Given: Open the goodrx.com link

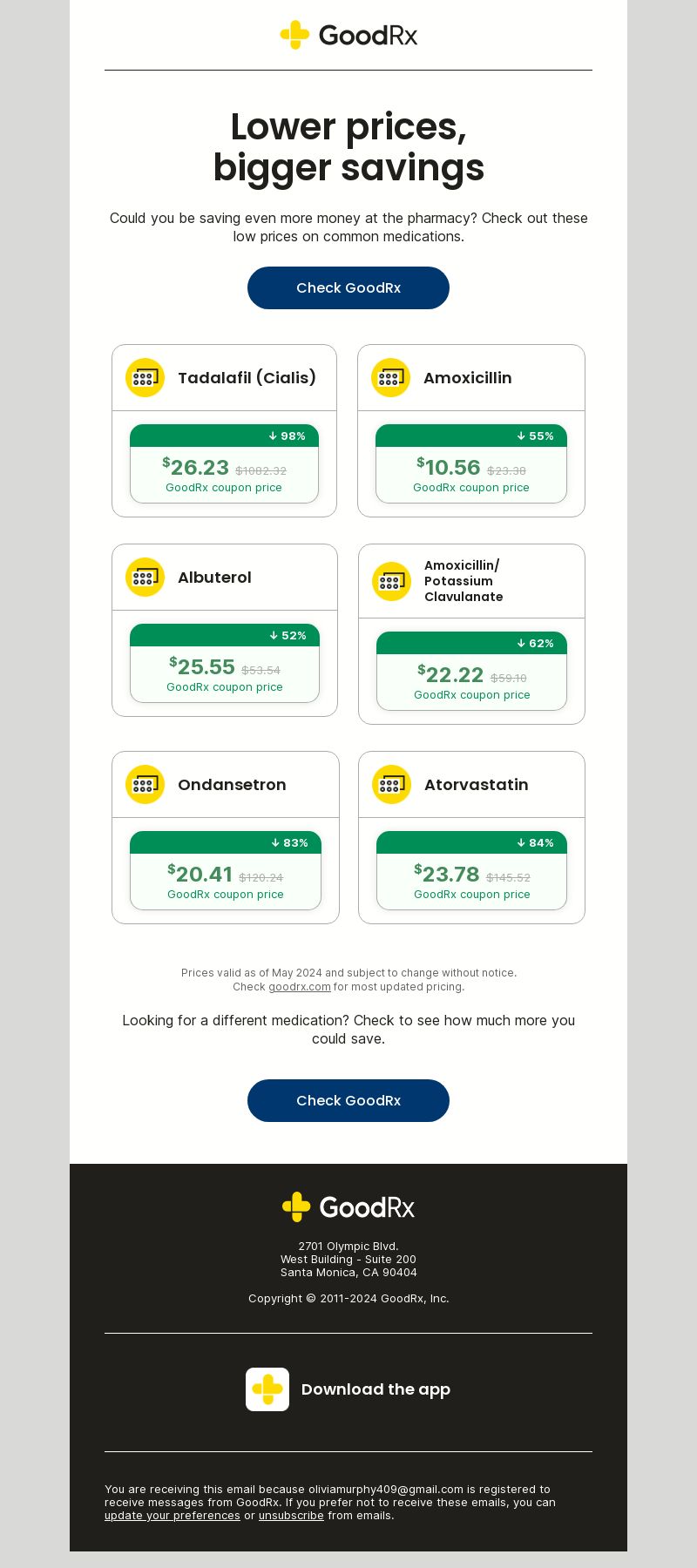Looking at the screenshot, I should point(300,987).
